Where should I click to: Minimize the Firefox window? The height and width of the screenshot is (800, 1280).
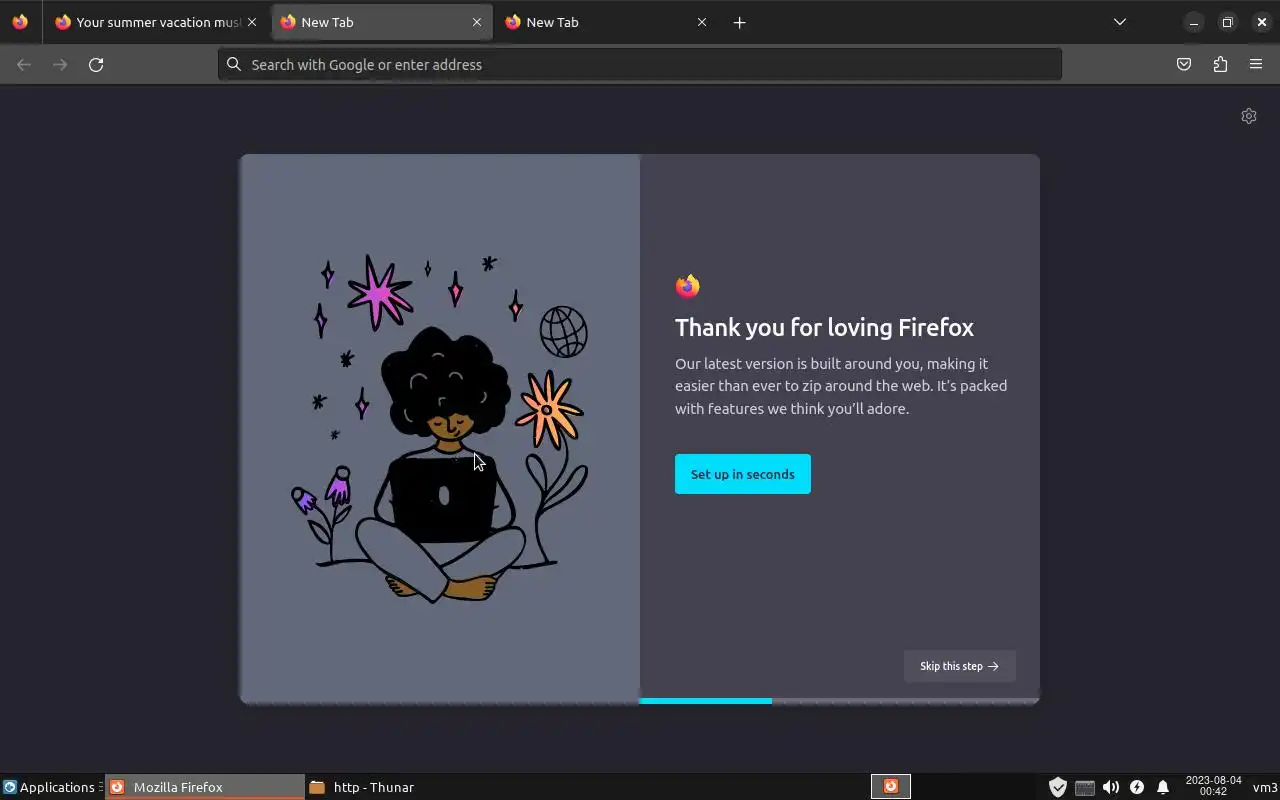tap(1194, 22)
